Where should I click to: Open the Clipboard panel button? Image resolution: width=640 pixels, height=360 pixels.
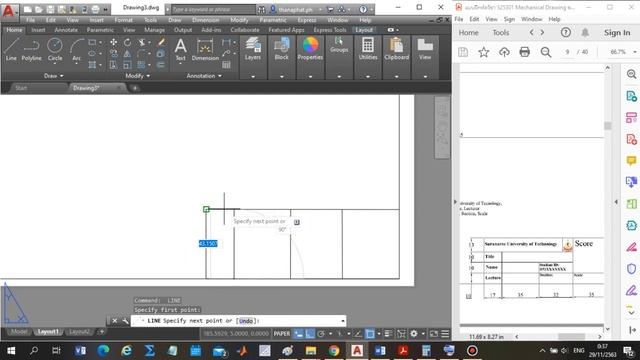click(x=396, y=49)
